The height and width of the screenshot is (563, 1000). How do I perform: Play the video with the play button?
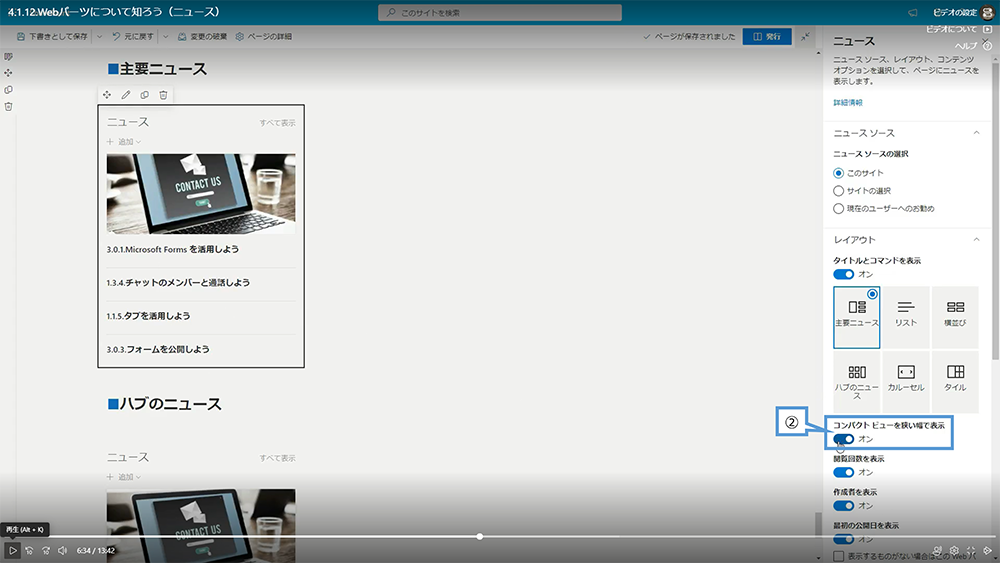coord(12,550)
